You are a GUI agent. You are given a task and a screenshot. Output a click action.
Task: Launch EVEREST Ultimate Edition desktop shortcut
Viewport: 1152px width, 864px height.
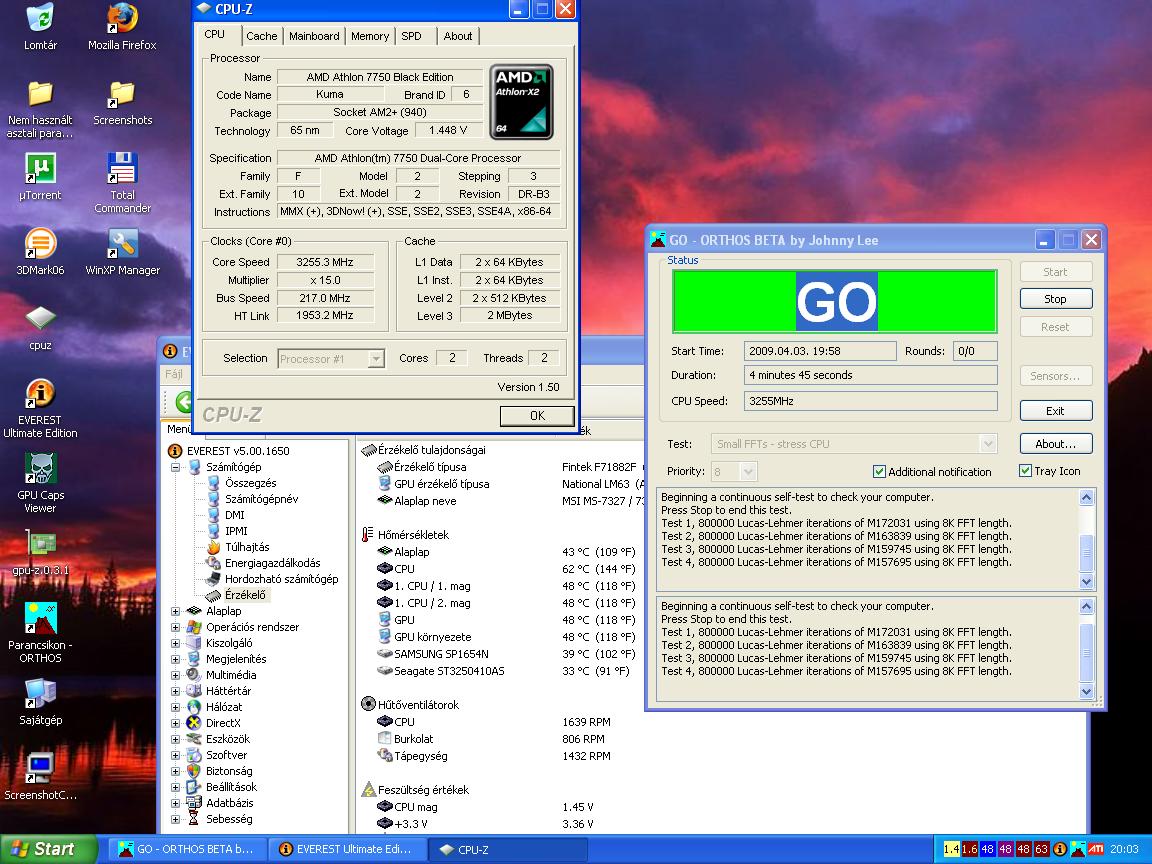40,408
